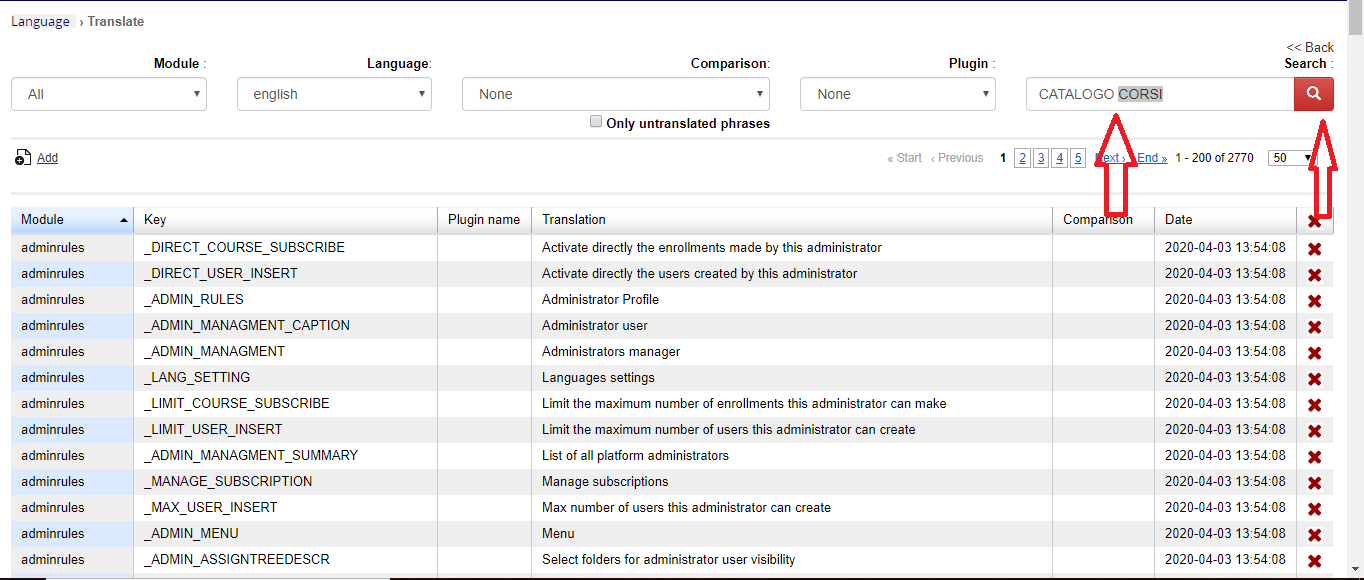This screenshot has height=580, width=1364.
Task: Click the red search magnifier button
Action: tap(1314, 94)
